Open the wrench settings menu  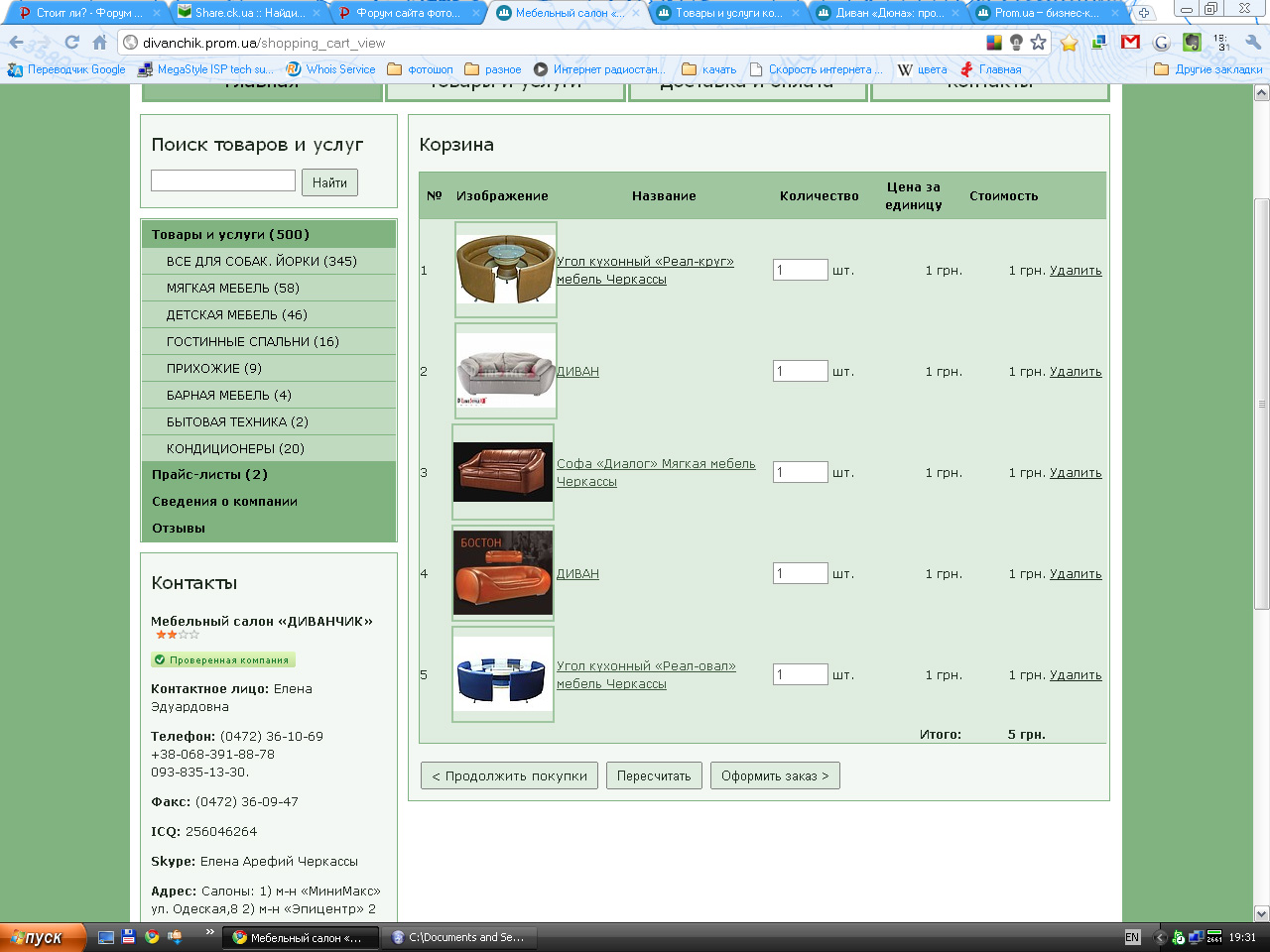[x=1252, y=43]
